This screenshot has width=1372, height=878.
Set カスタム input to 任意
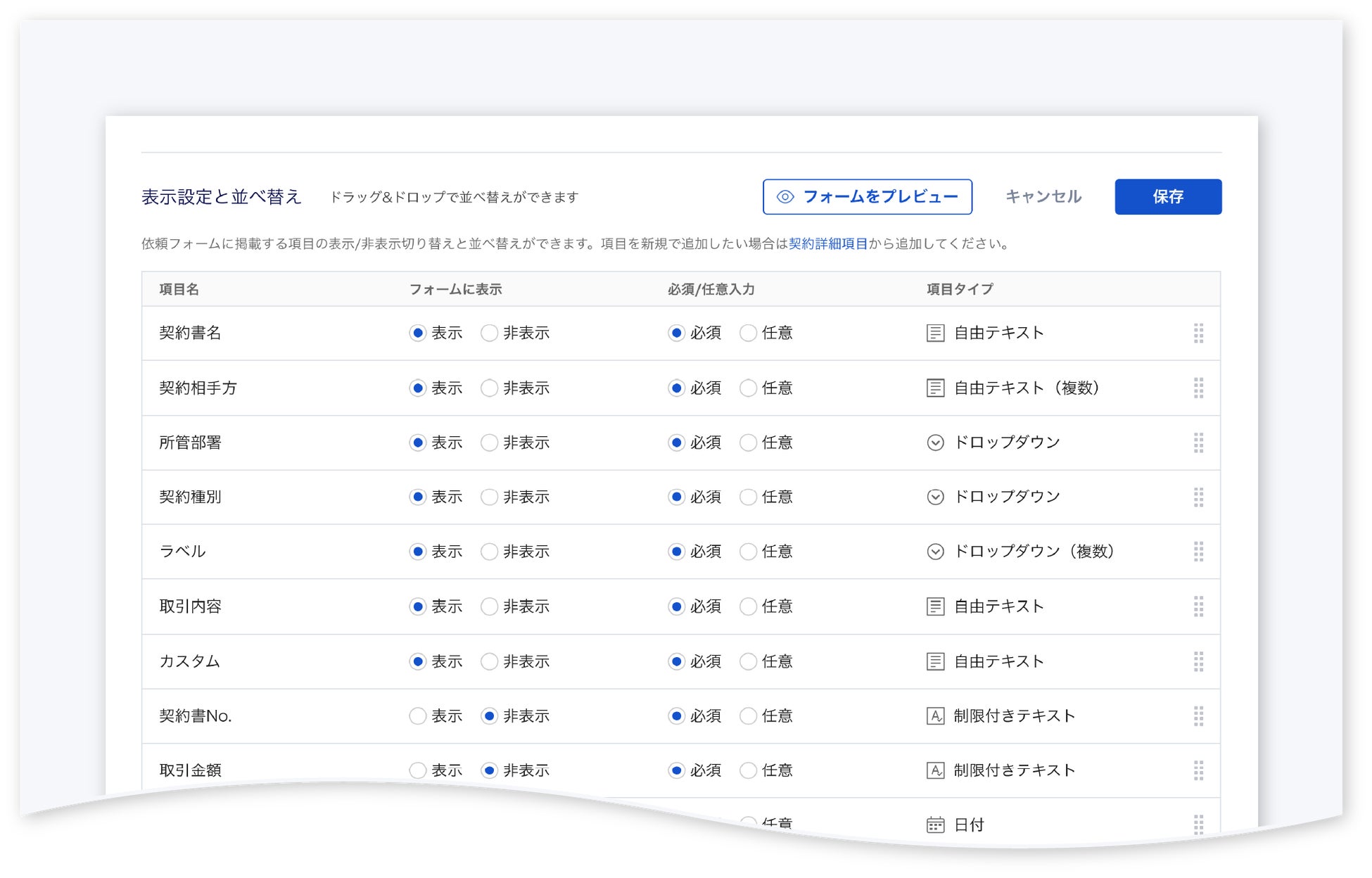[749, 661]
